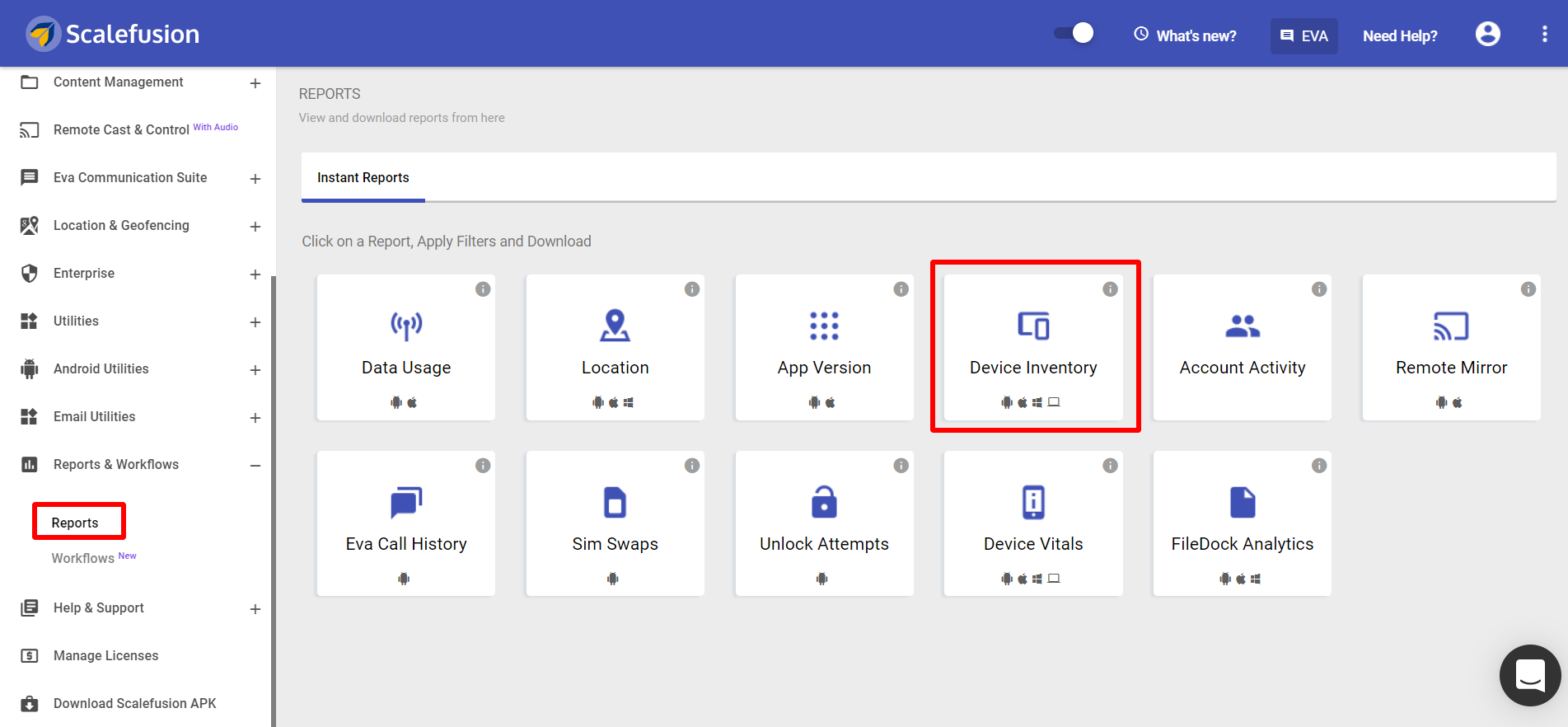The width and height of the screenshot is (1568, 727).
Task: Select the Instant Reports tab
Action: click(363, 177)
